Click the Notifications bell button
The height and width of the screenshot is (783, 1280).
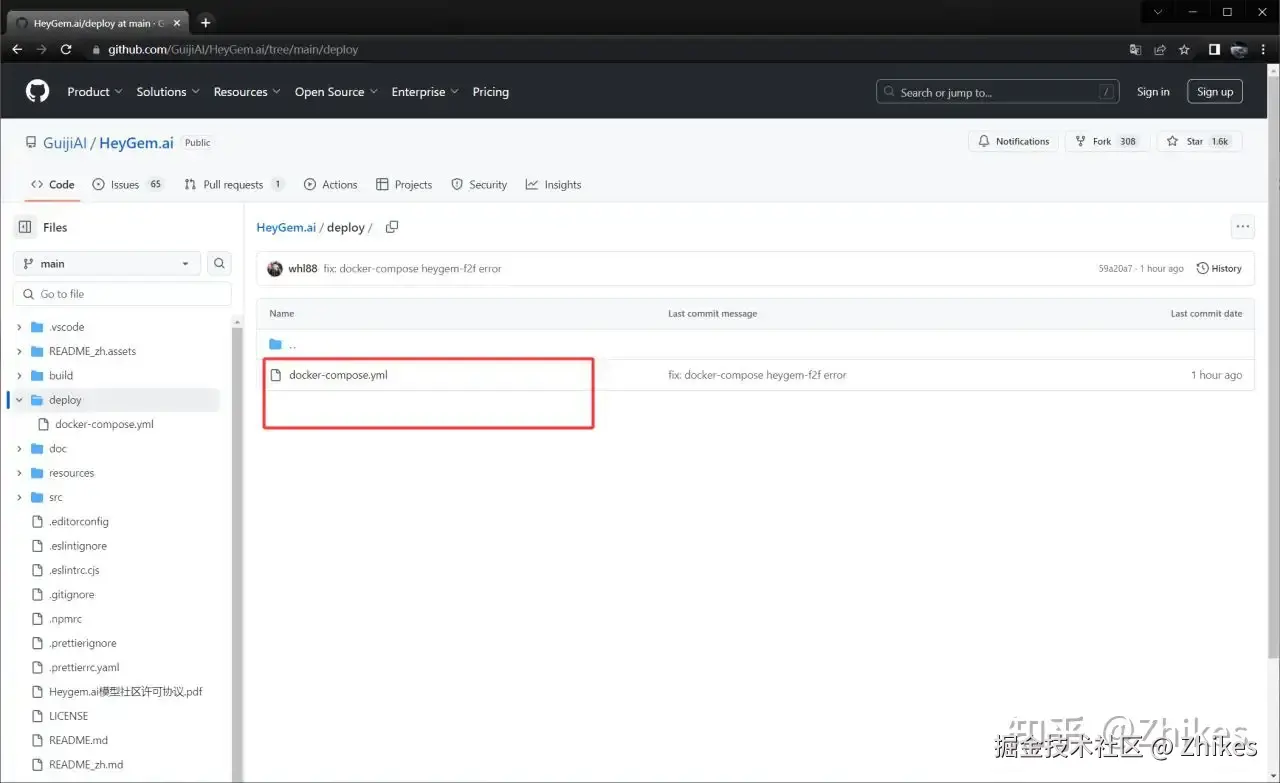pos(1014,141)
